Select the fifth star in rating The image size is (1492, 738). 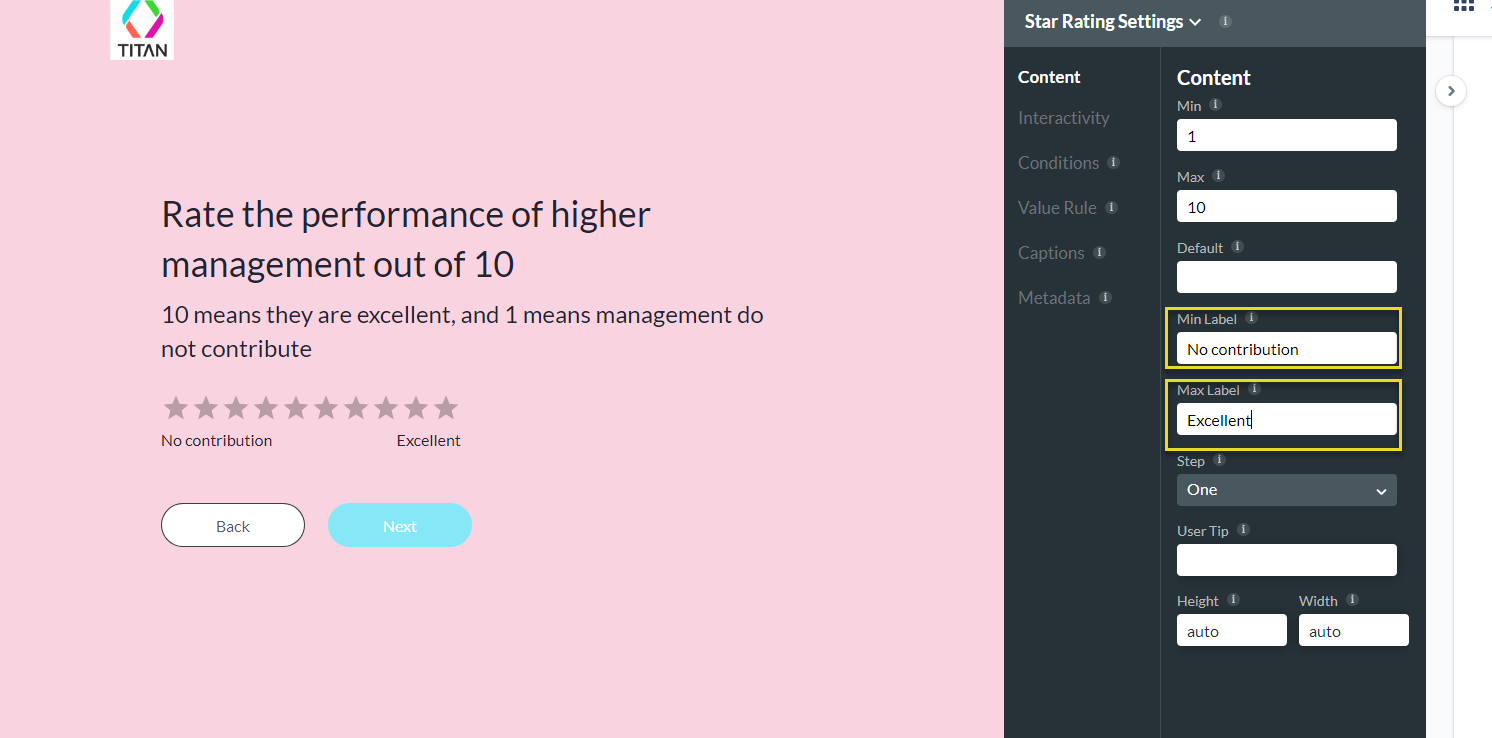pyautogui.click(x=296, y=408)
